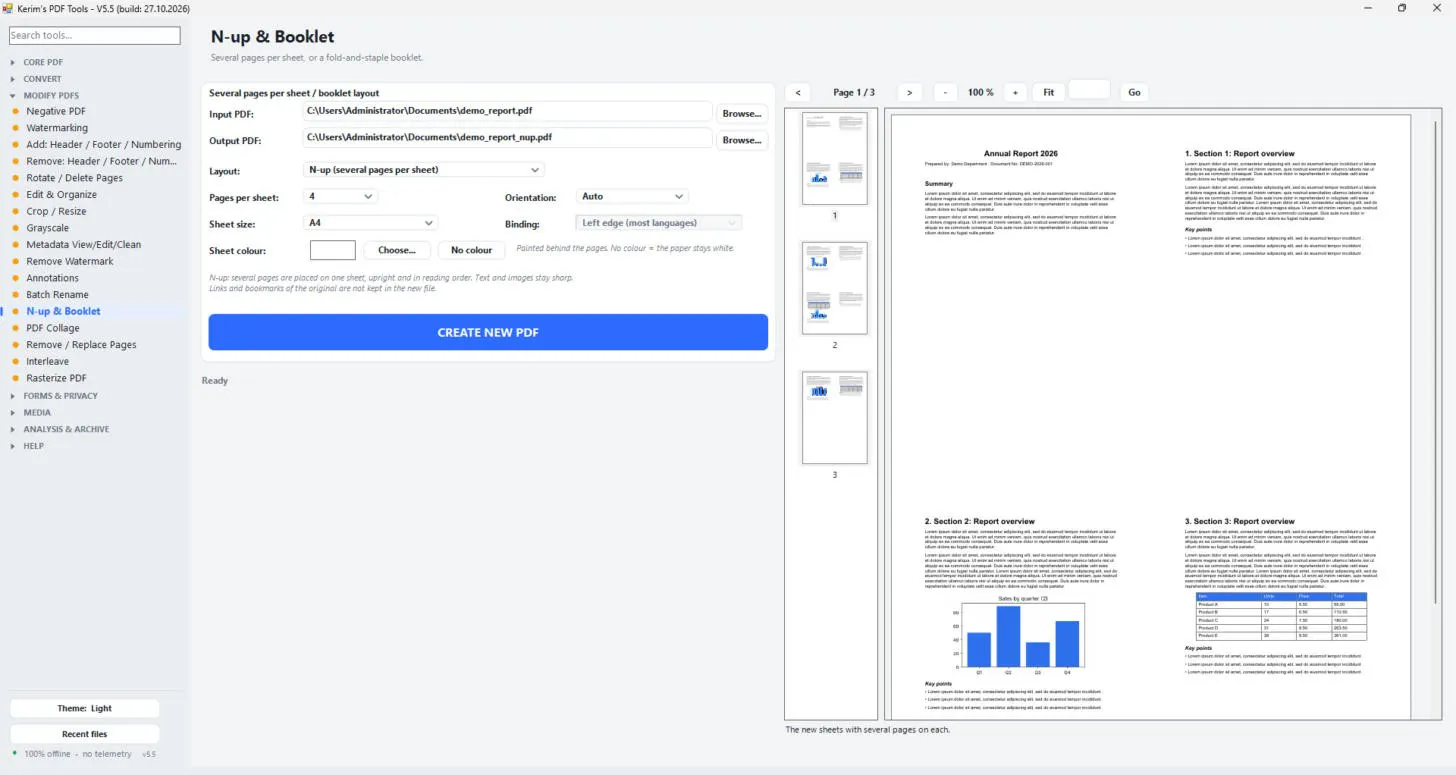The width and height of the screenshot is (1456, 775).
Task: Open Watermarking tool in sidebar
Action: [x=57, y=128]
